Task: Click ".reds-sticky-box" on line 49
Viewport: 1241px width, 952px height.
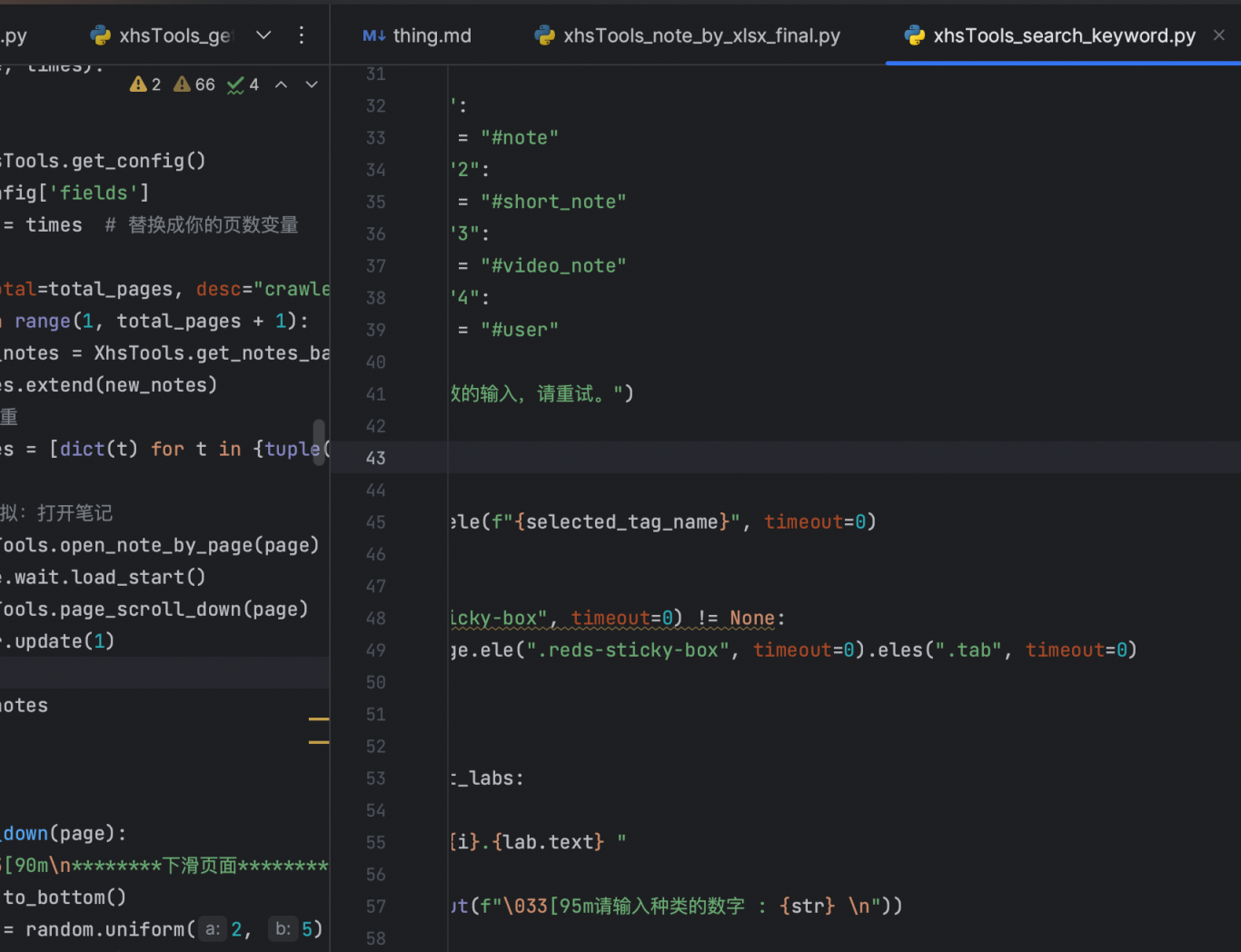Action: pyautogui.click(x=629, y=650)
